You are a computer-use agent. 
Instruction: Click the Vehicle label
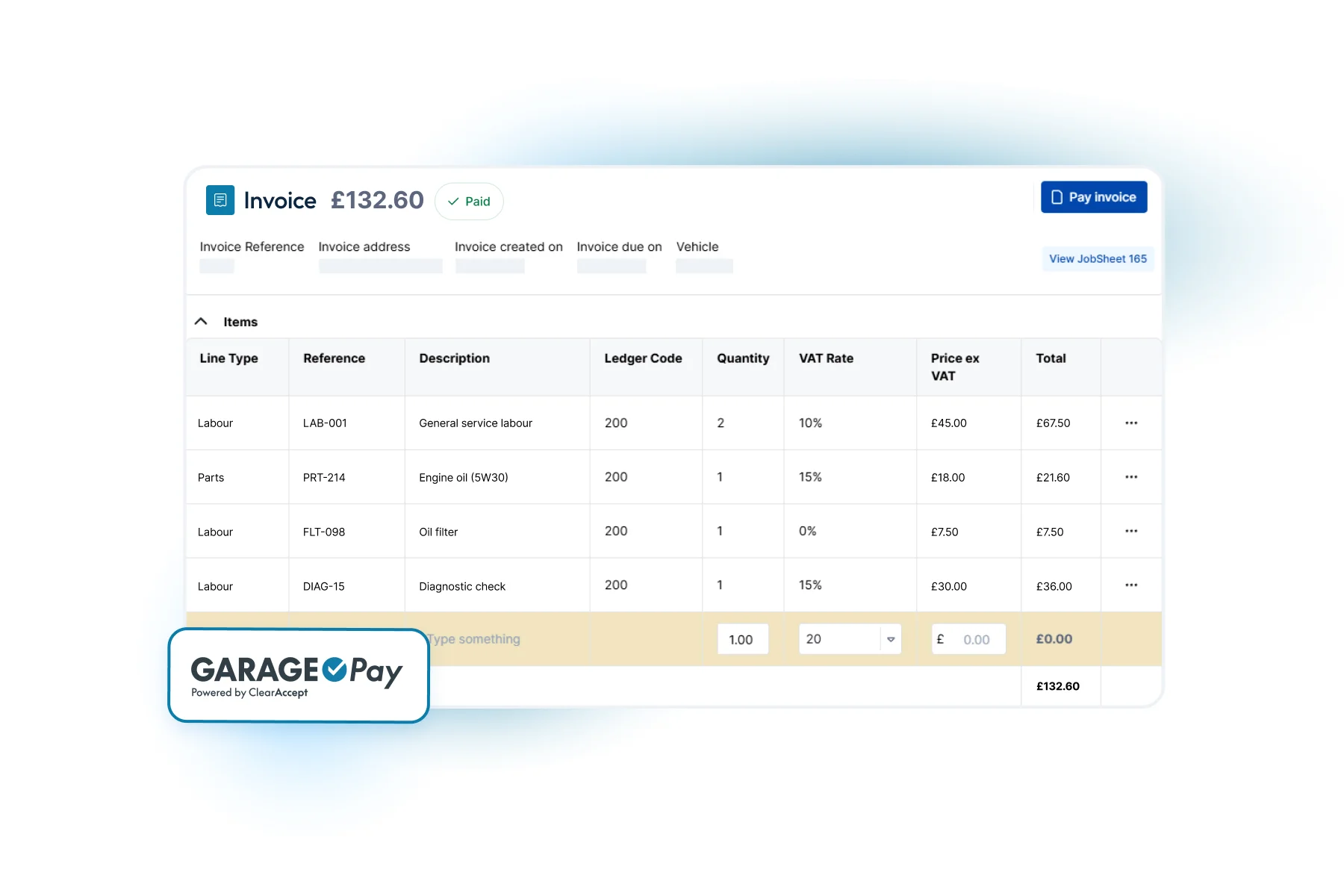697,246
